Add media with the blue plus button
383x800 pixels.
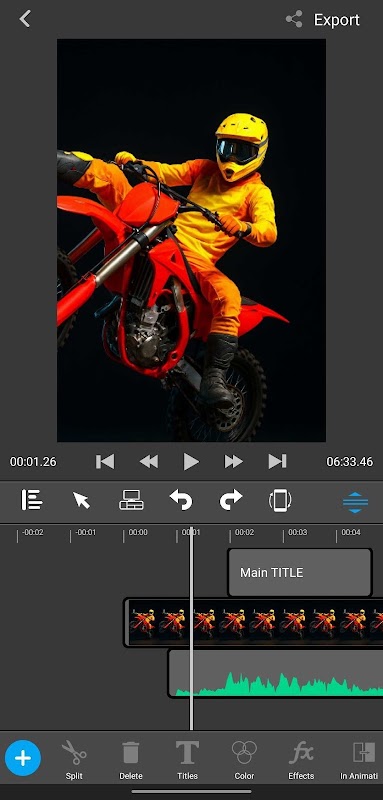coord(23,758)
